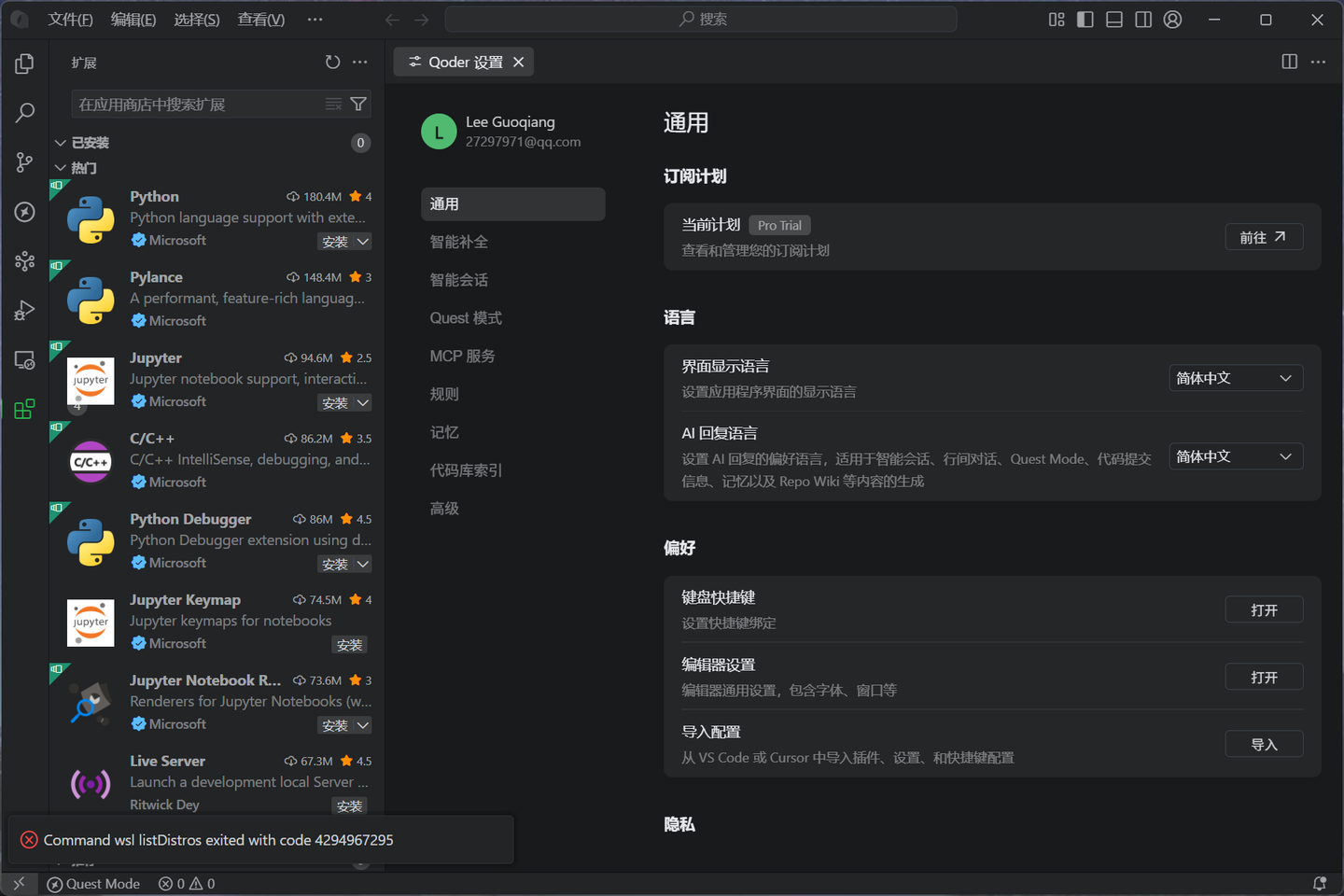Open the extensions filter options
The height and width of the screenshot is (896, 1344).
click(x=357, y=104)
